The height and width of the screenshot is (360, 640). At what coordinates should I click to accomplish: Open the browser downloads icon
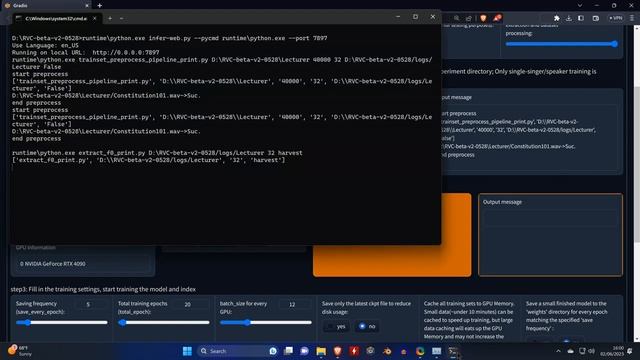pyautogui.click(x=569, y=18)
